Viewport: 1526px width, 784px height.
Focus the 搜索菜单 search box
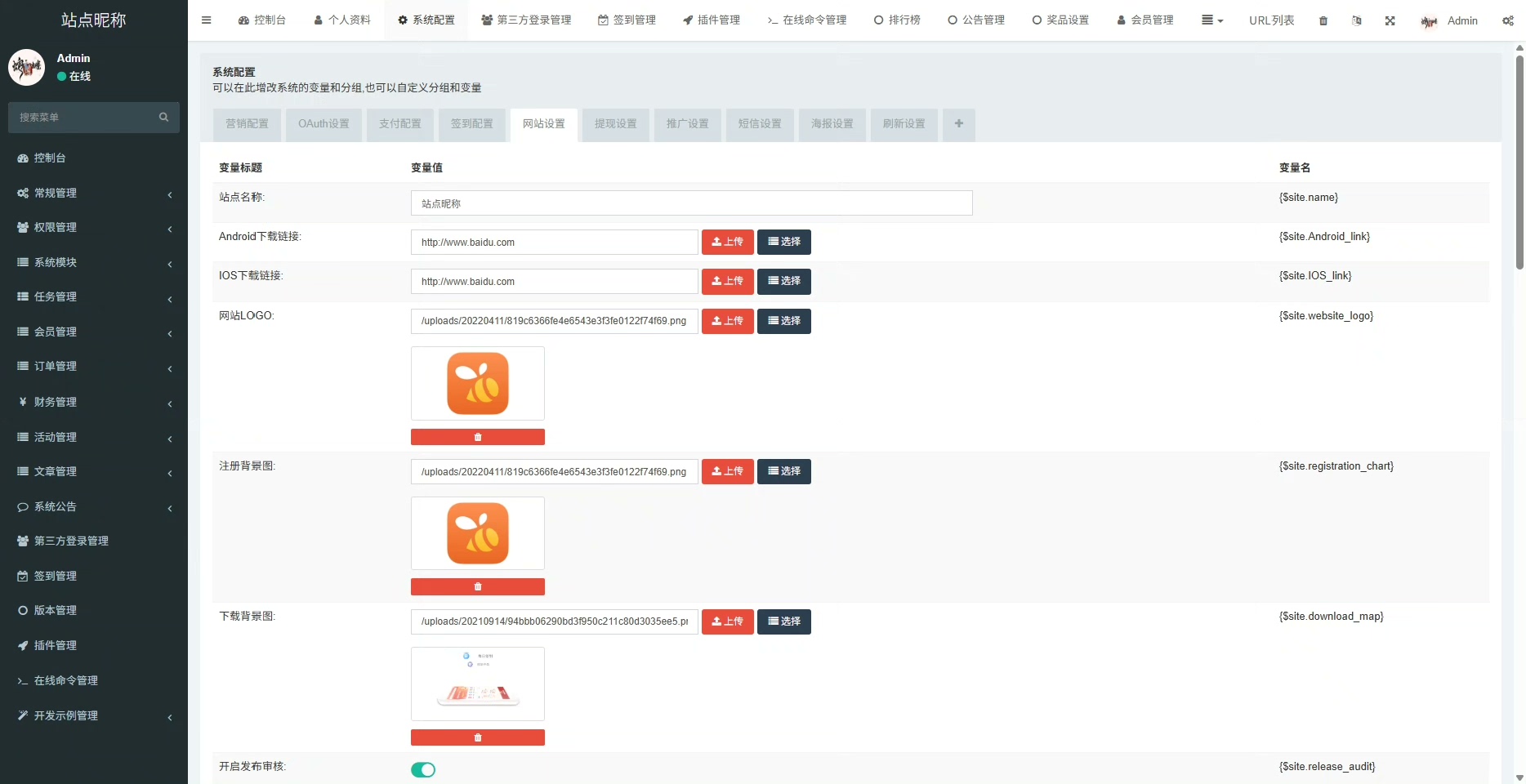[x=82, y=118]
